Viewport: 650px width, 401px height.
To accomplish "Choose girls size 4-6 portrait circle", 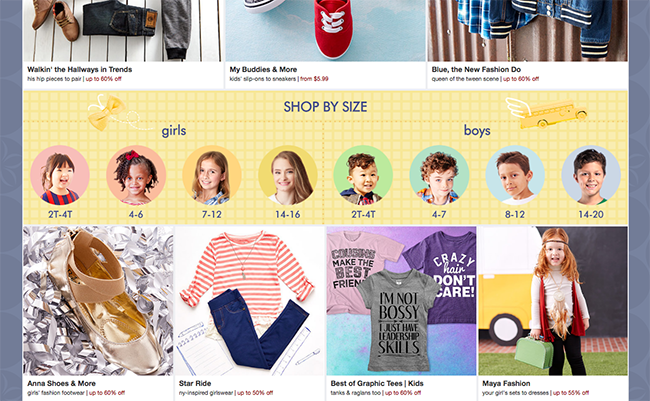I will click(x=136, y=175).
